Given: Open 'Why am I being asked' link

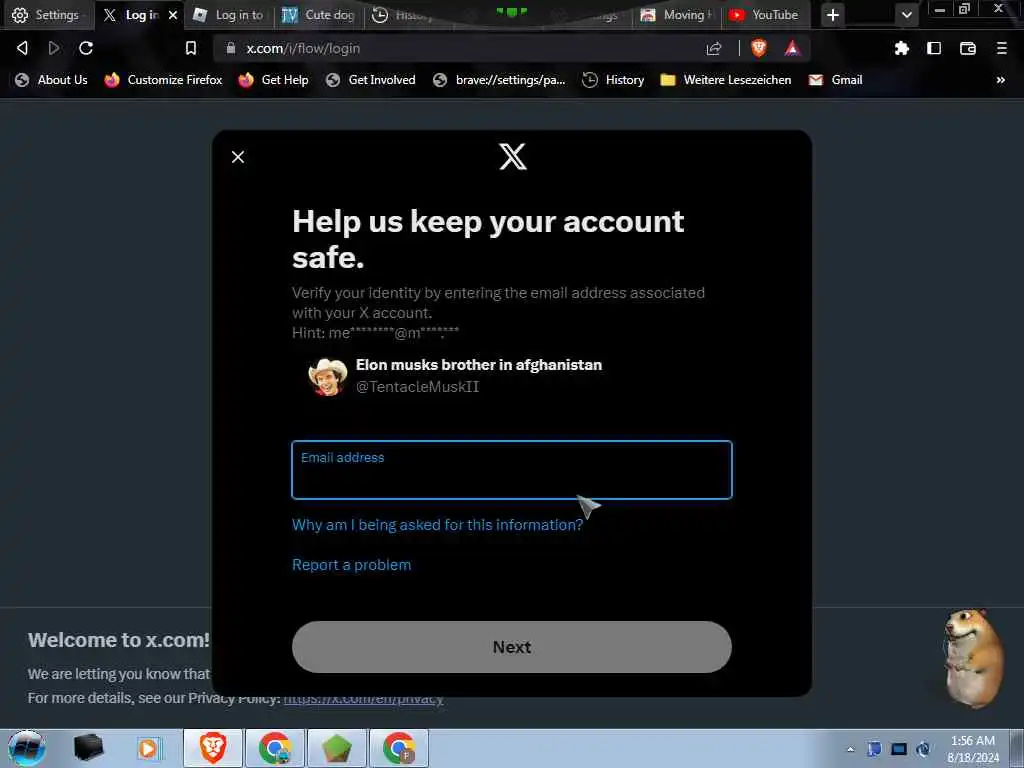Looking at the screenshot, I should (437, 524).
